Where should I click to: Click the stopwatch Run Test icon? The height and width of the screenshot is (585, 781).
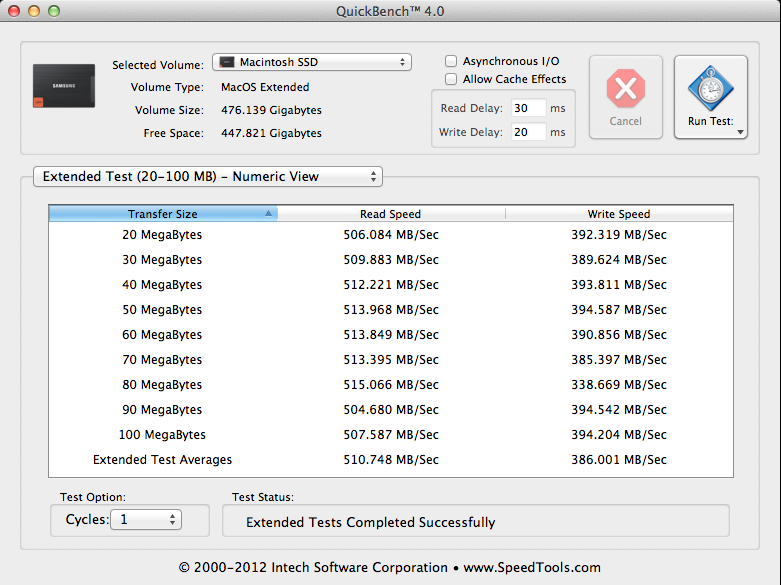point(710,88)
